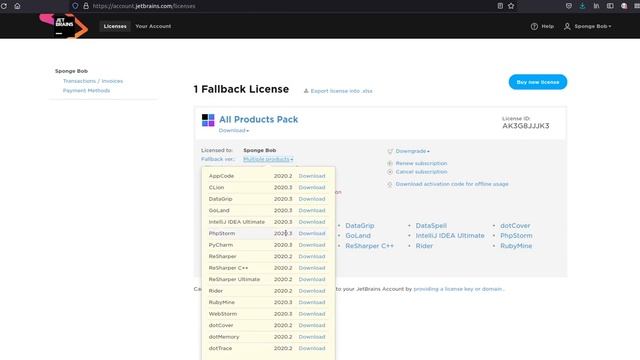The image size is (640, 360).
Task: Click activation code download icon
Action: [x=390, y=184]
